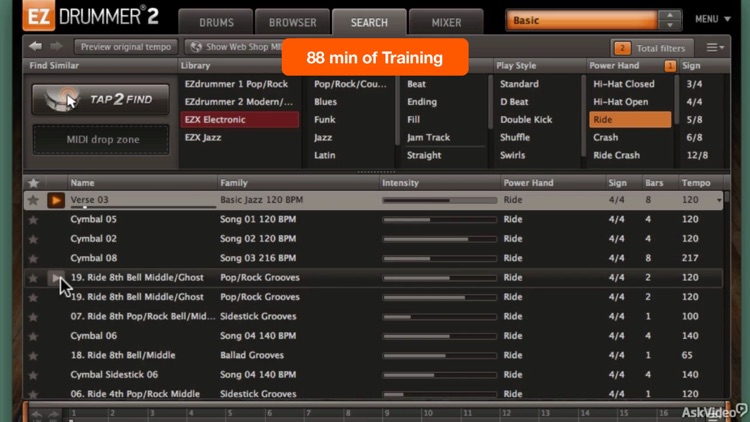Choose the Shuffle play style
Screen dimensions: 750x422
pos(514,138)
